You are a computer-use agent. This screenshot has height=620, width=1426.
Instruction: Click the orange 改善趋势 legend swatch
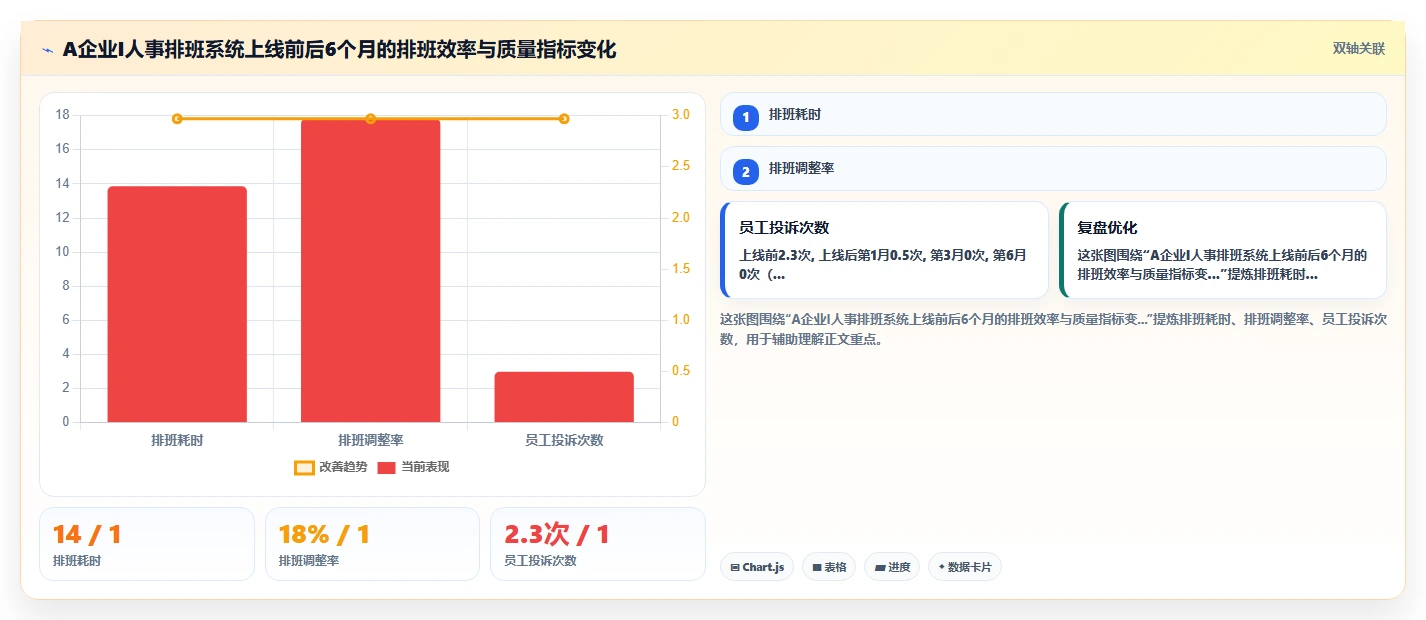click(304, 468)
